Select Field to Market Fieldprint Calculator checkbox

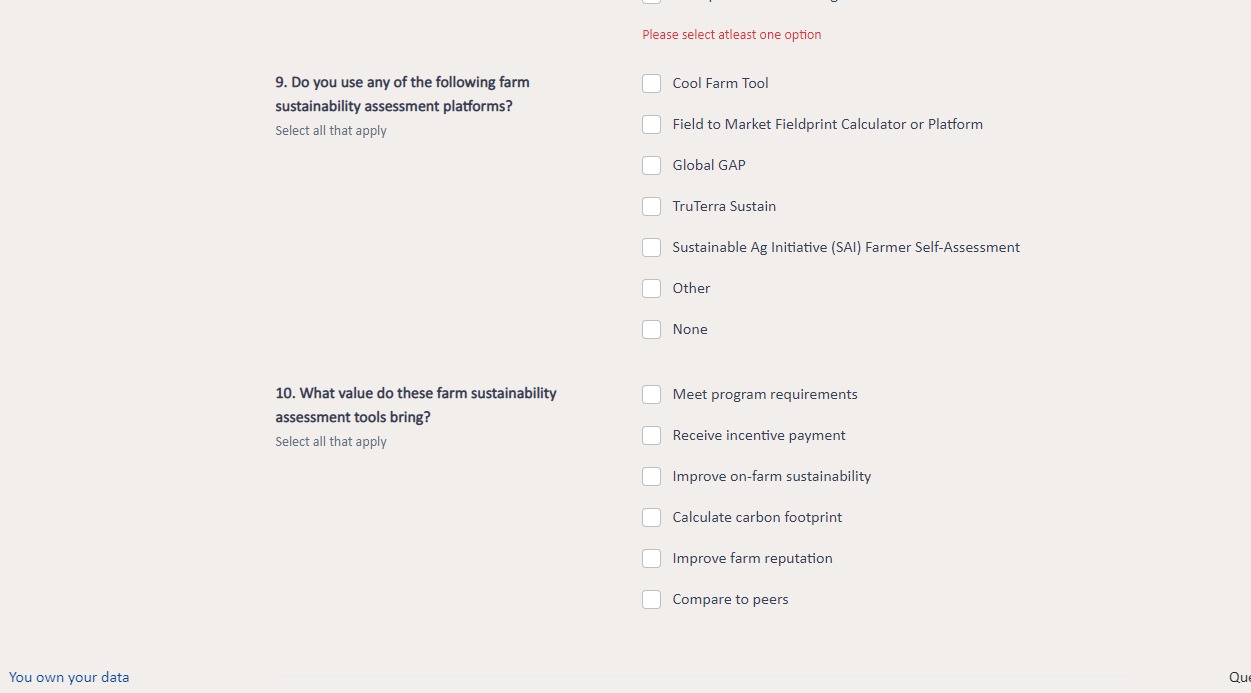coord(651,124)
